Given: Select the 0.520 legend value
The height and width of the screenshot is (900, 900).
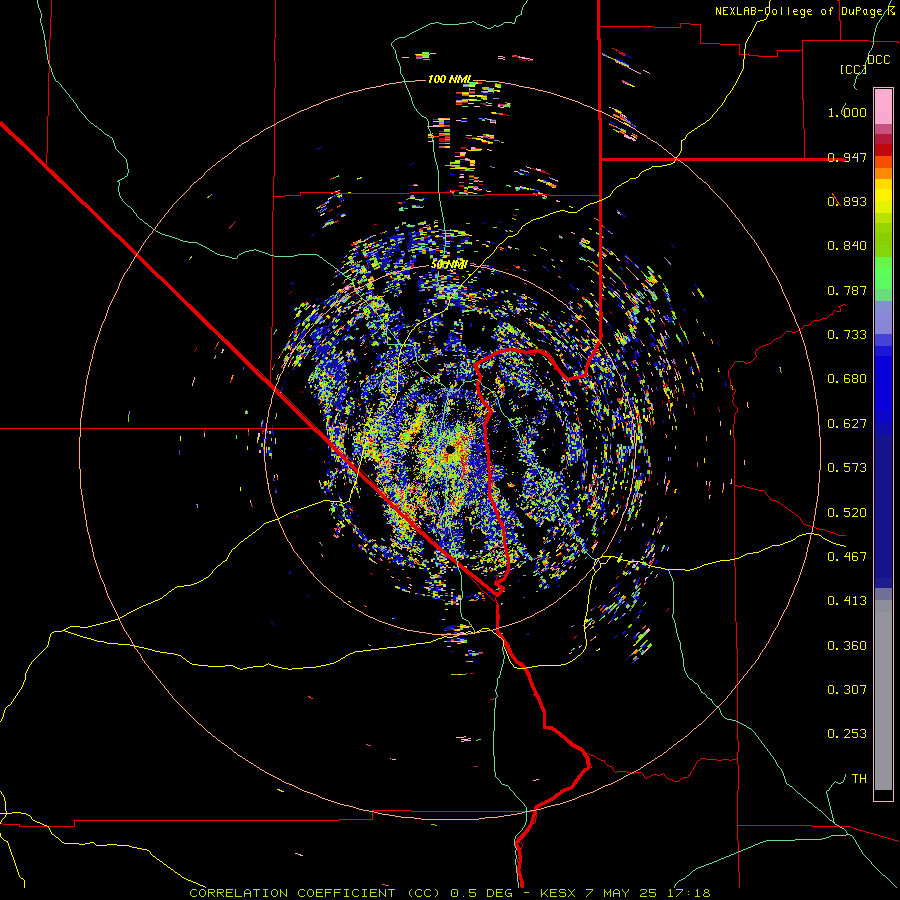Looking at the screenshot, I should [x=847, y=513].
